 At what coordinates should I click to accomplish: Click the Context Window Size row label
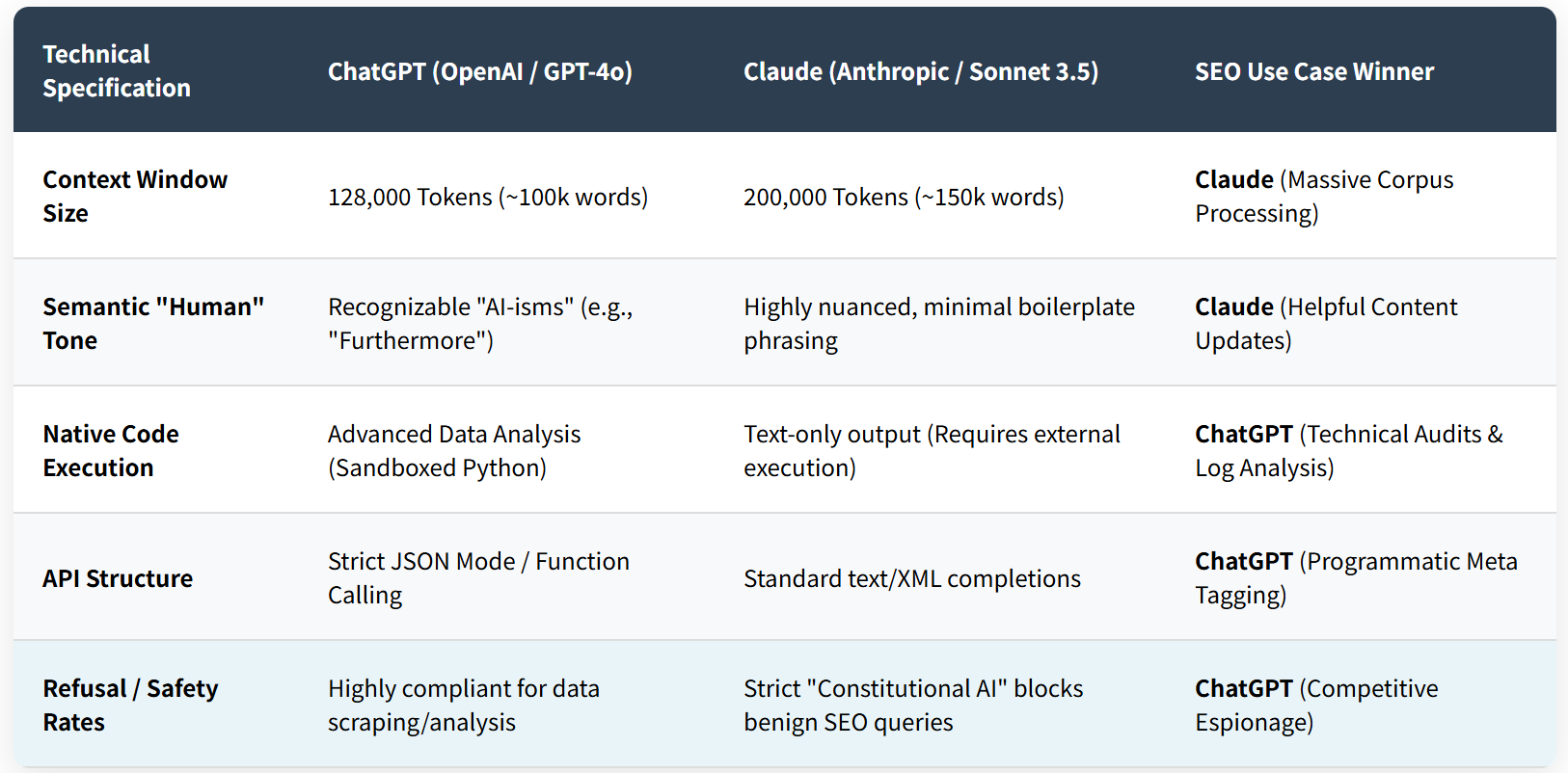tap(135, 196)
